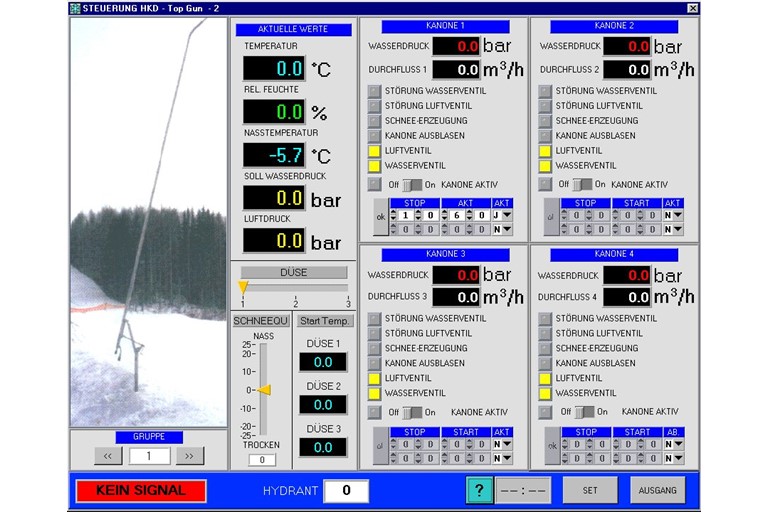Image resolution: width=768 pixels, height=512 pixels.
Task: Click the Start Temp. header button
Action: [x=325, y=321]
